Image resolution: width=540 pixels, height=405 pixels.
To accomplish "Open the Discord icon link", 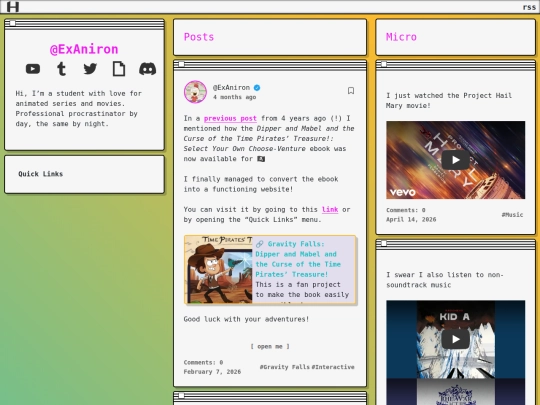I will click(147, 69).
